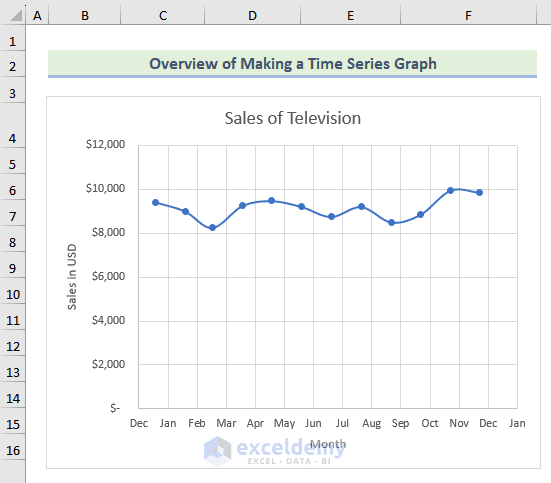
Task: Click the 'Oct' axis label
Action: click(x=430, y=423)
